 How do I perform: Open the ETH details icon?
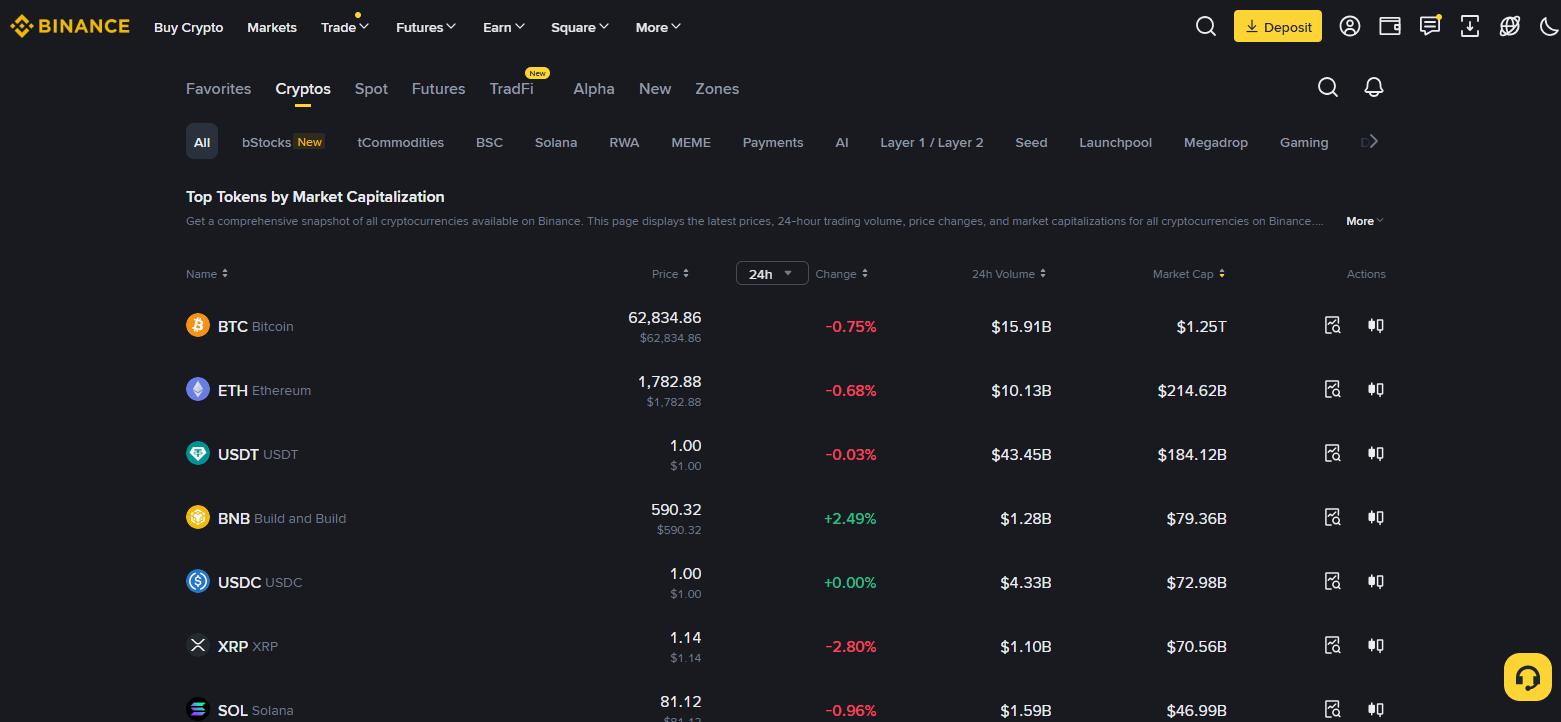1332,389
